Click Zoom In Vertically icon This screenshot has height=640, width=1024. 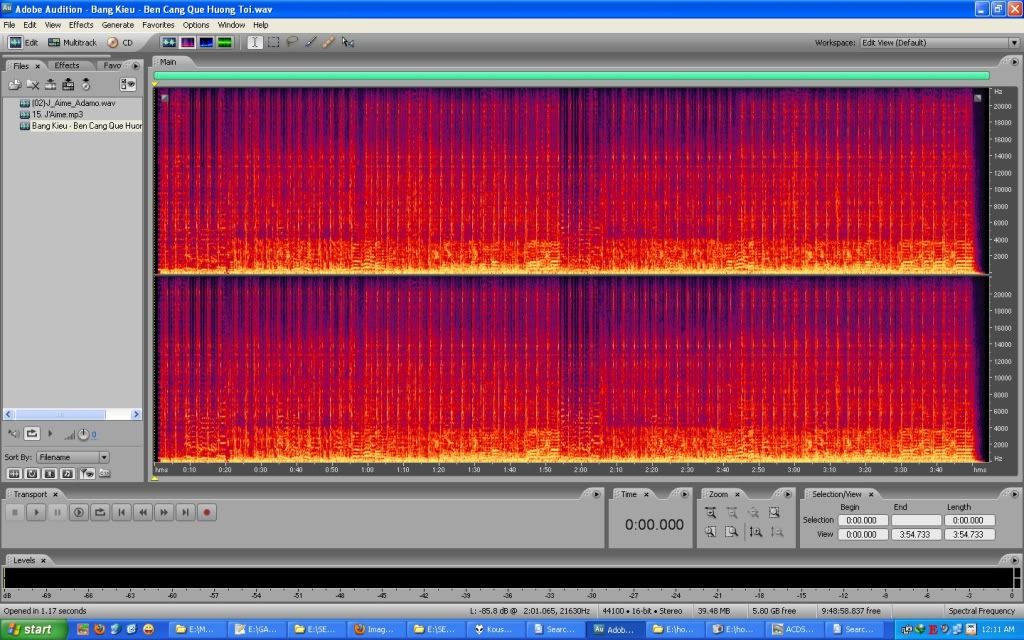coord(756,532)
